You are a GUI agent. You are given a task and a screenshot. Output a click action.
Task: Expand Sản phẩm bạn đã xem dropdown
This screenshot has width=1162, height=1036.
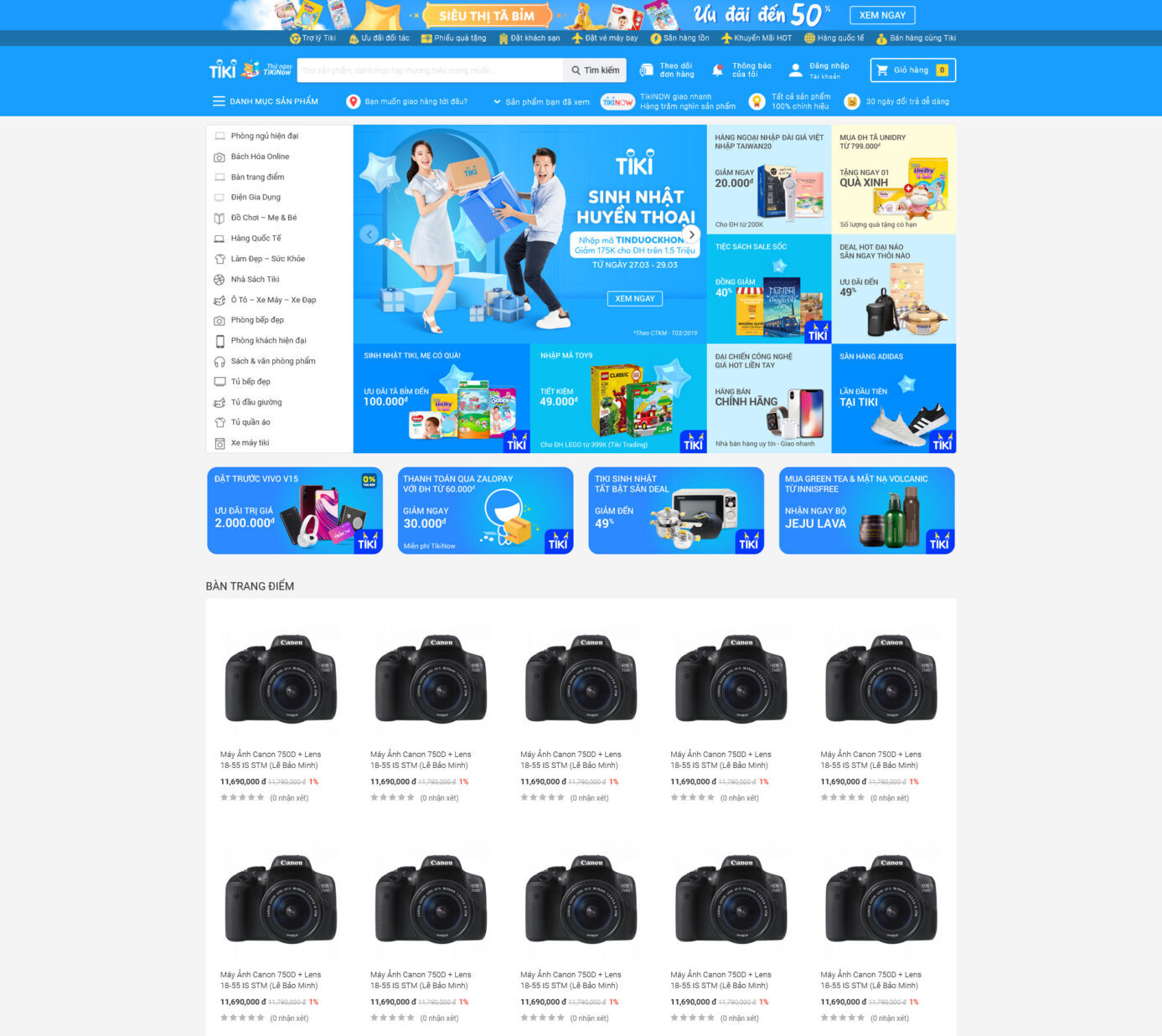pos(541,101)
